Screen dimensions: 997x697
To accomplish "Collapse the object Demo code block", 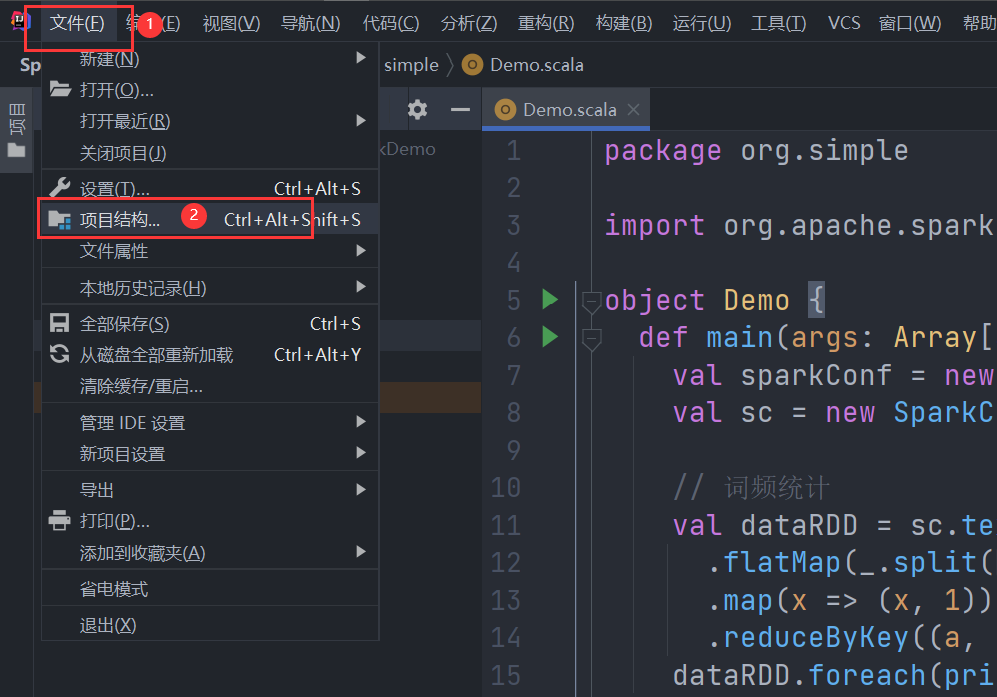I will tap(592, 301).
